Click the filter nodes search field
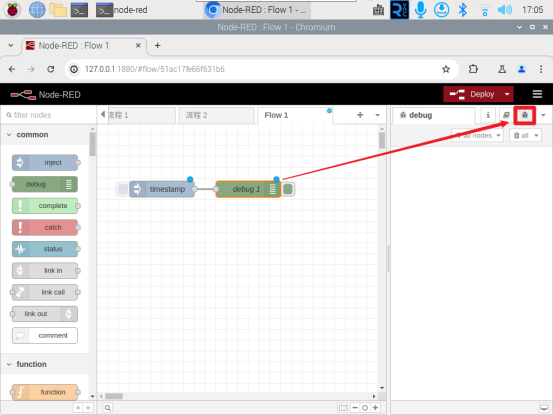553x415 pixels. (48, 115)
